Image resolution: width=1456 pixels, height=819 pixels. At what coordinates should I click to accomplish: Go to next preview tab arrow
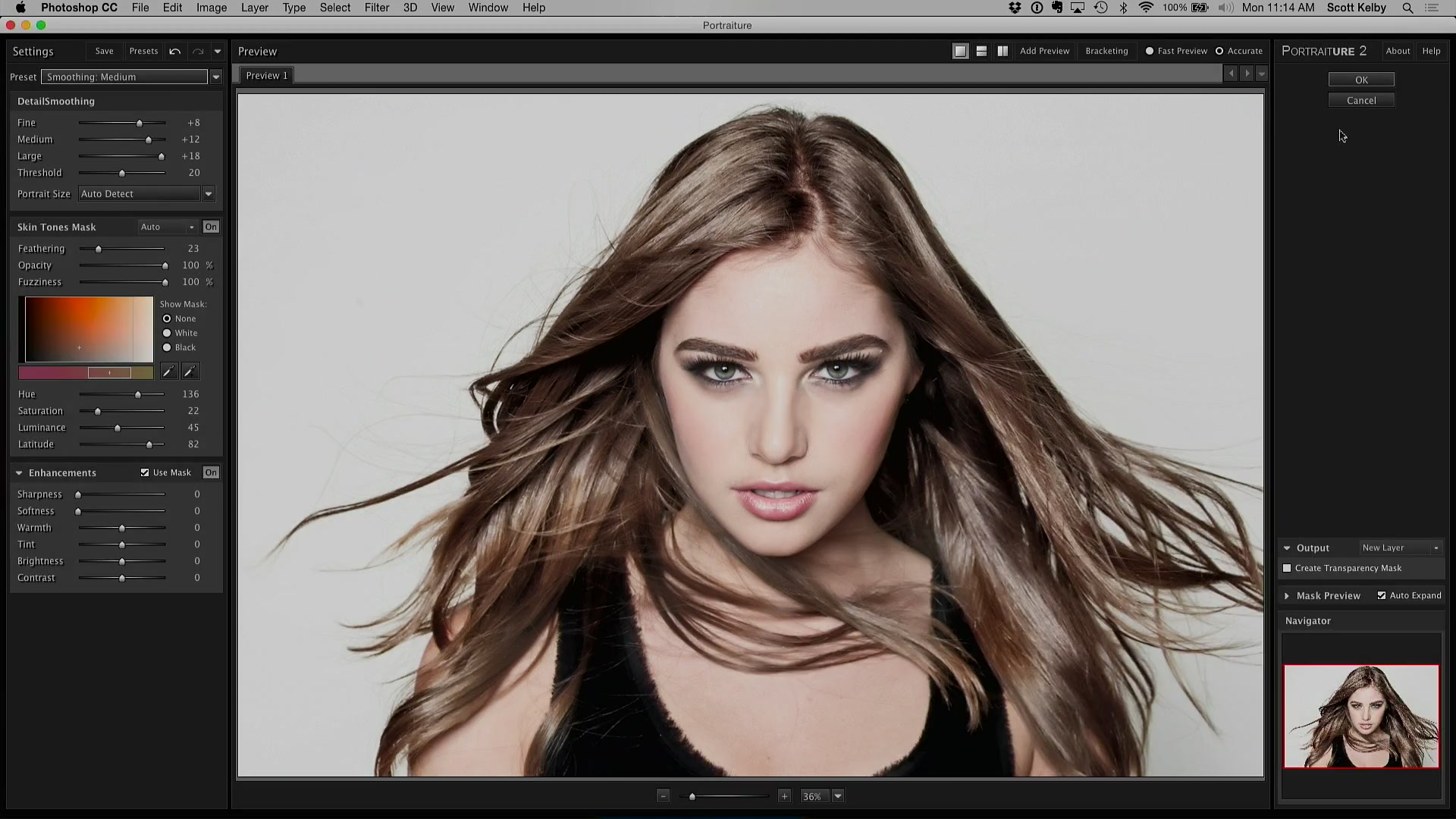click(x=1247, y=74)
